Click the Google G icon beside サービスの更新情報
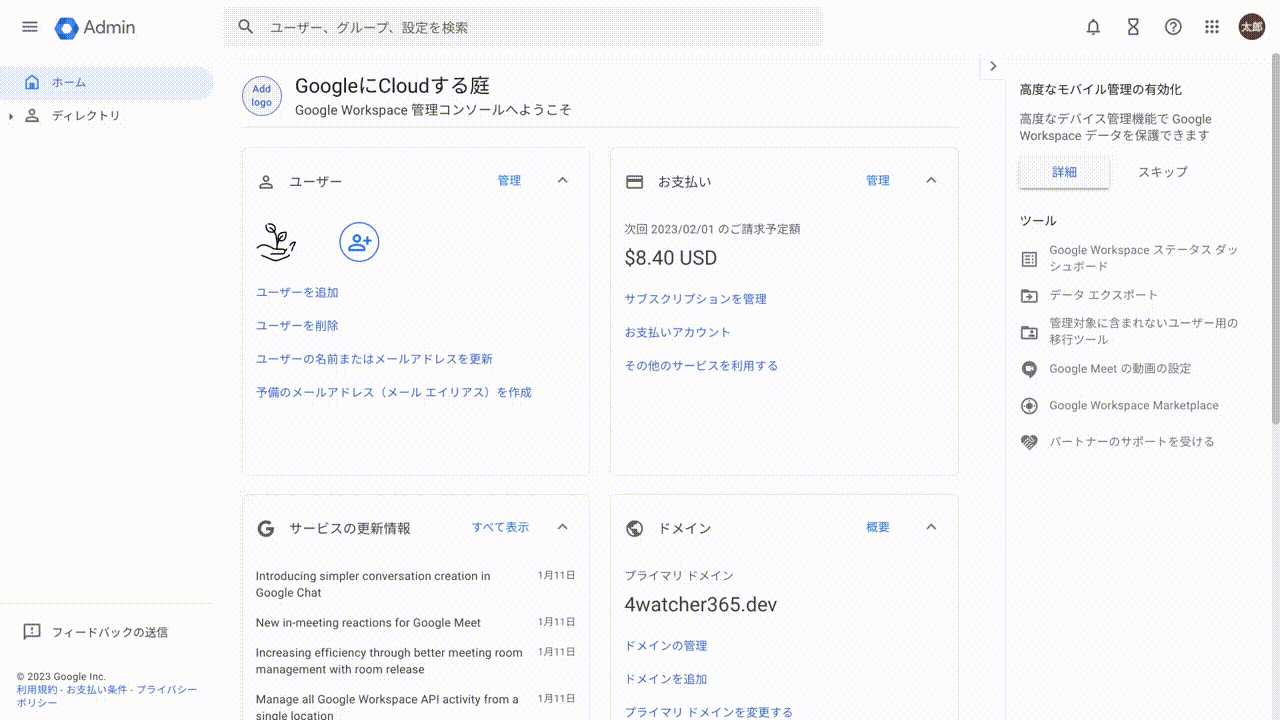 pos(266,528)
